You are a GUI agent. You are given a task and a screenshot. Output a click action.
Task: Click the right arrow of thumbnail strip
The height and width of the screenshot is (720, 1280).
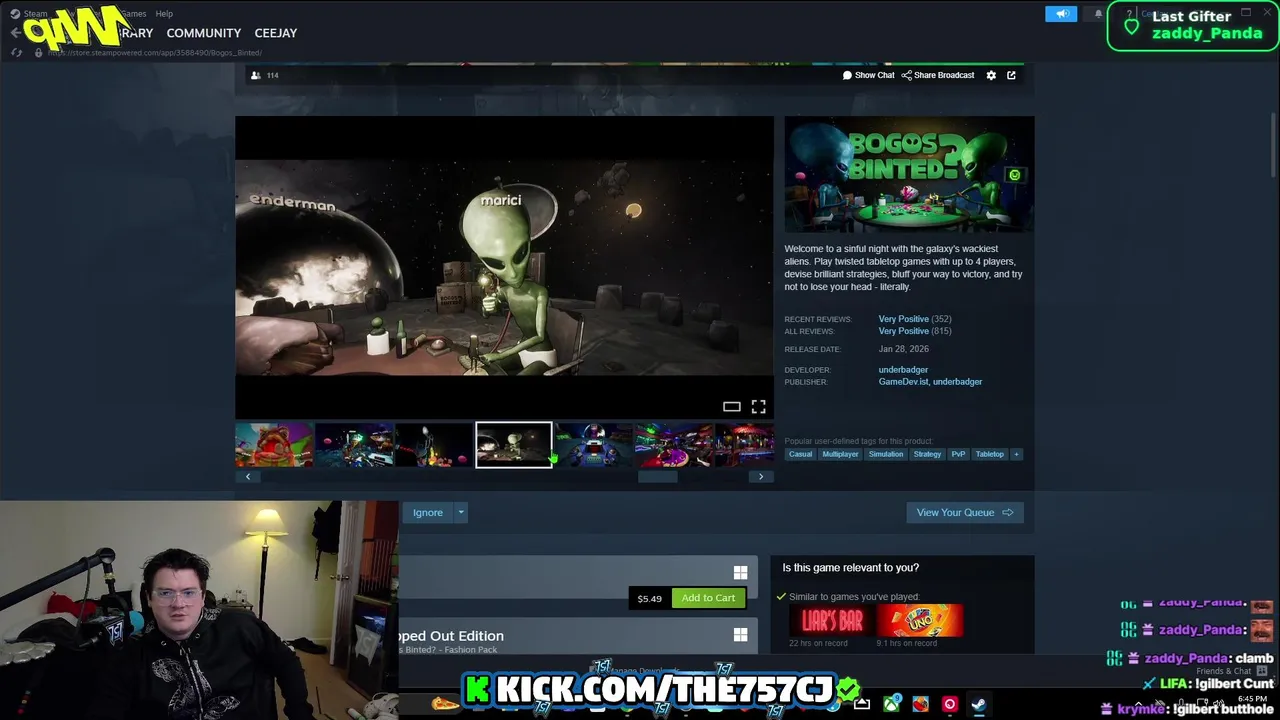(761, 477)
